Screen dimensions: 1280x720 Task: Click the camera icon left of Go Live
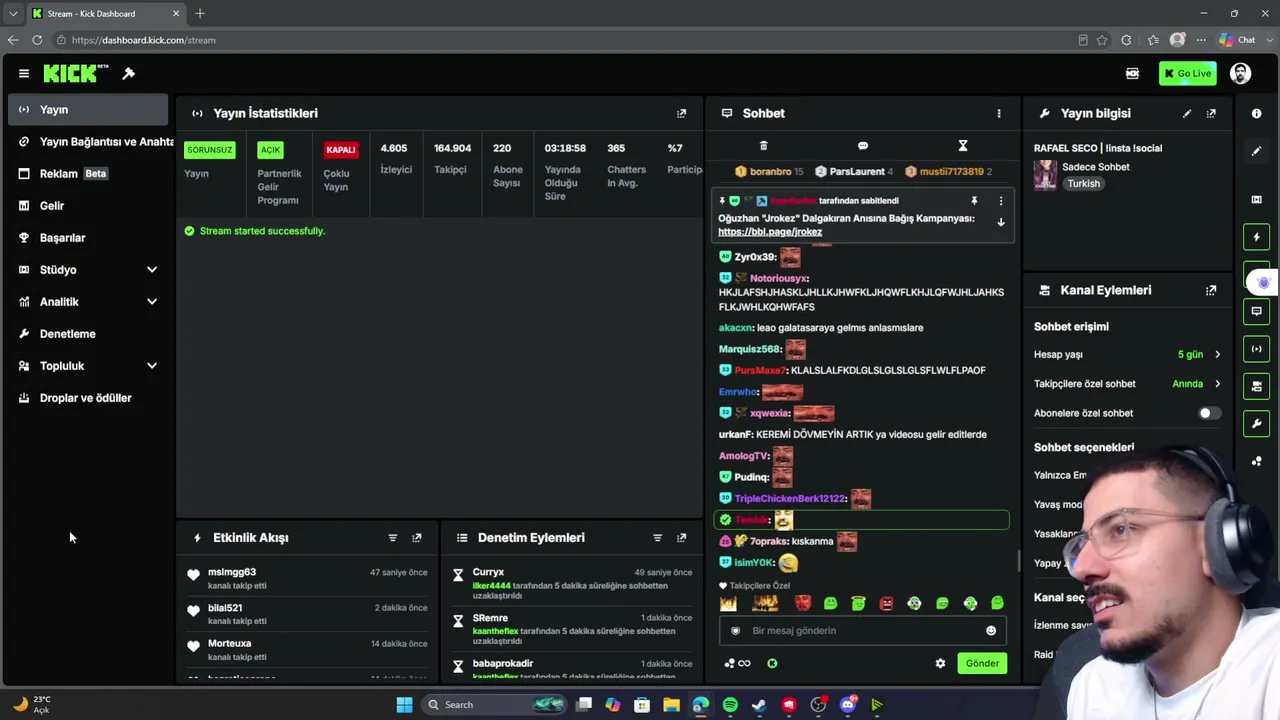[x=1132, y=73]
